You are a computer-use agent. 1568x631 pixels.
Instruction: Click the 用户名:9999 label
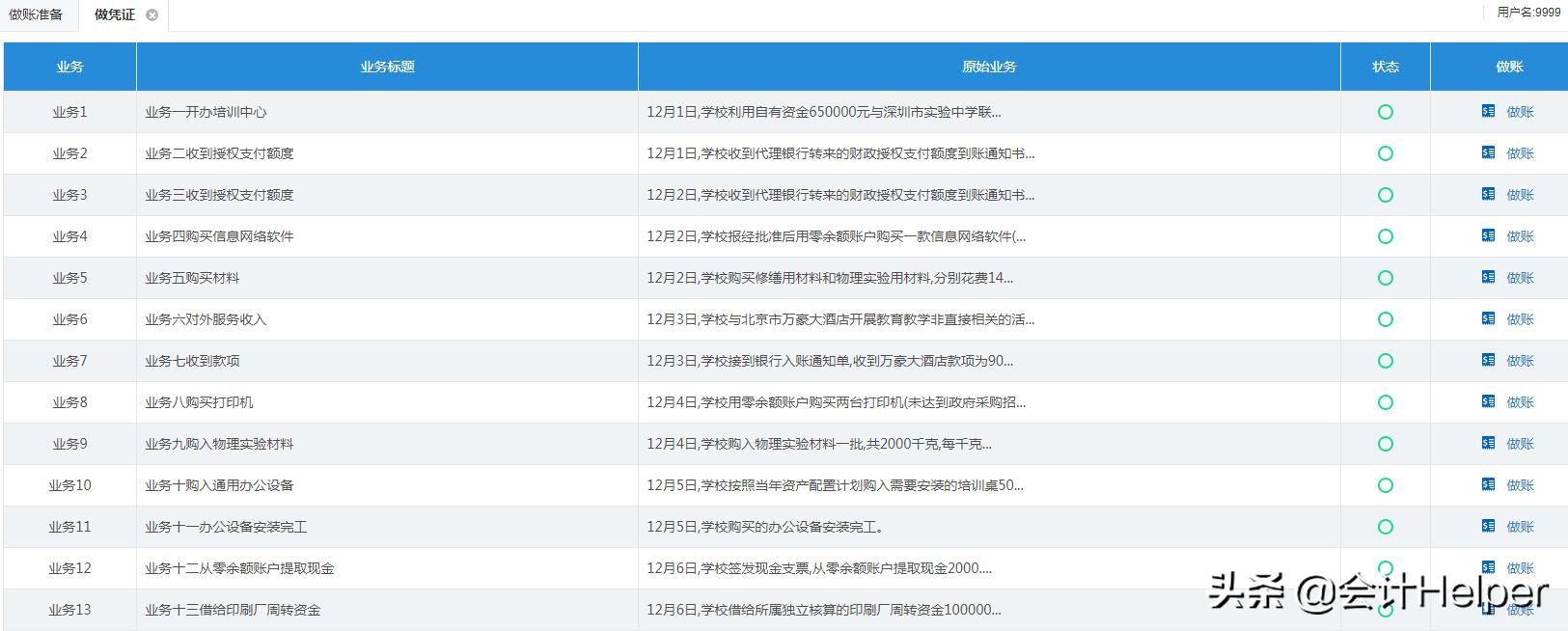(x=1528, y=13)
